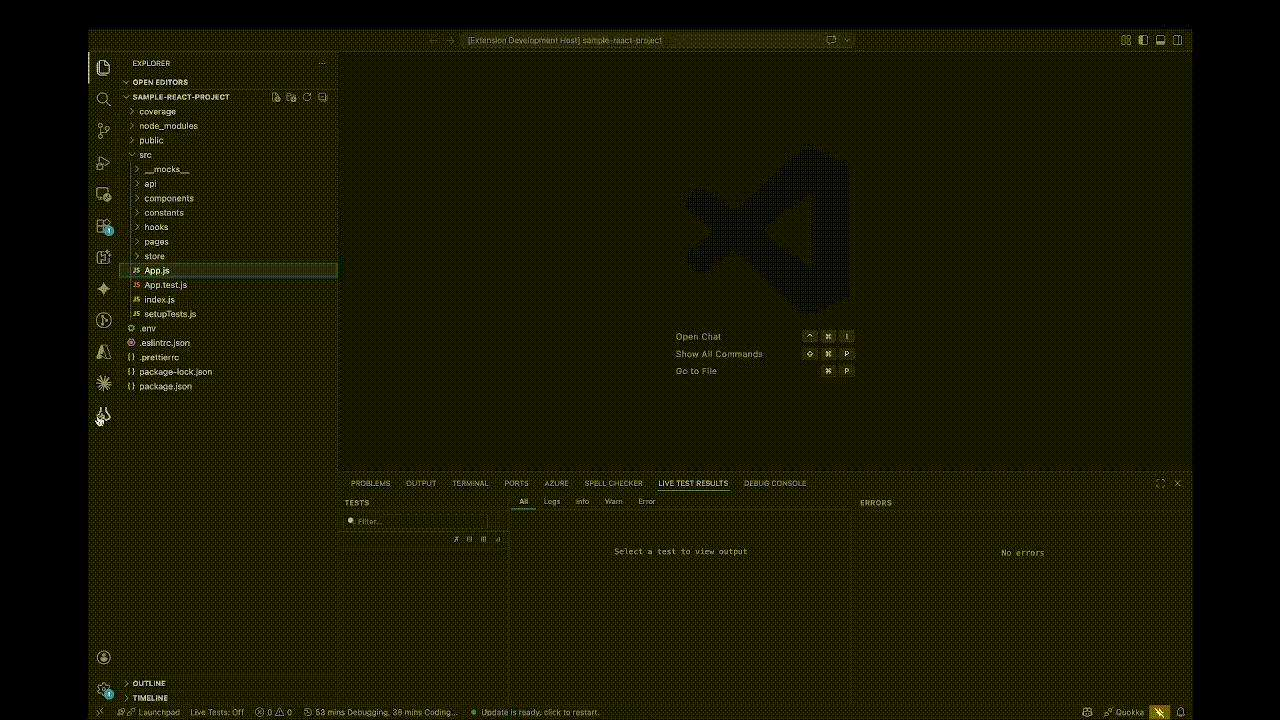Open Run and Debug view
This screenshot has width=1280, height=720.
pos(103,163)
